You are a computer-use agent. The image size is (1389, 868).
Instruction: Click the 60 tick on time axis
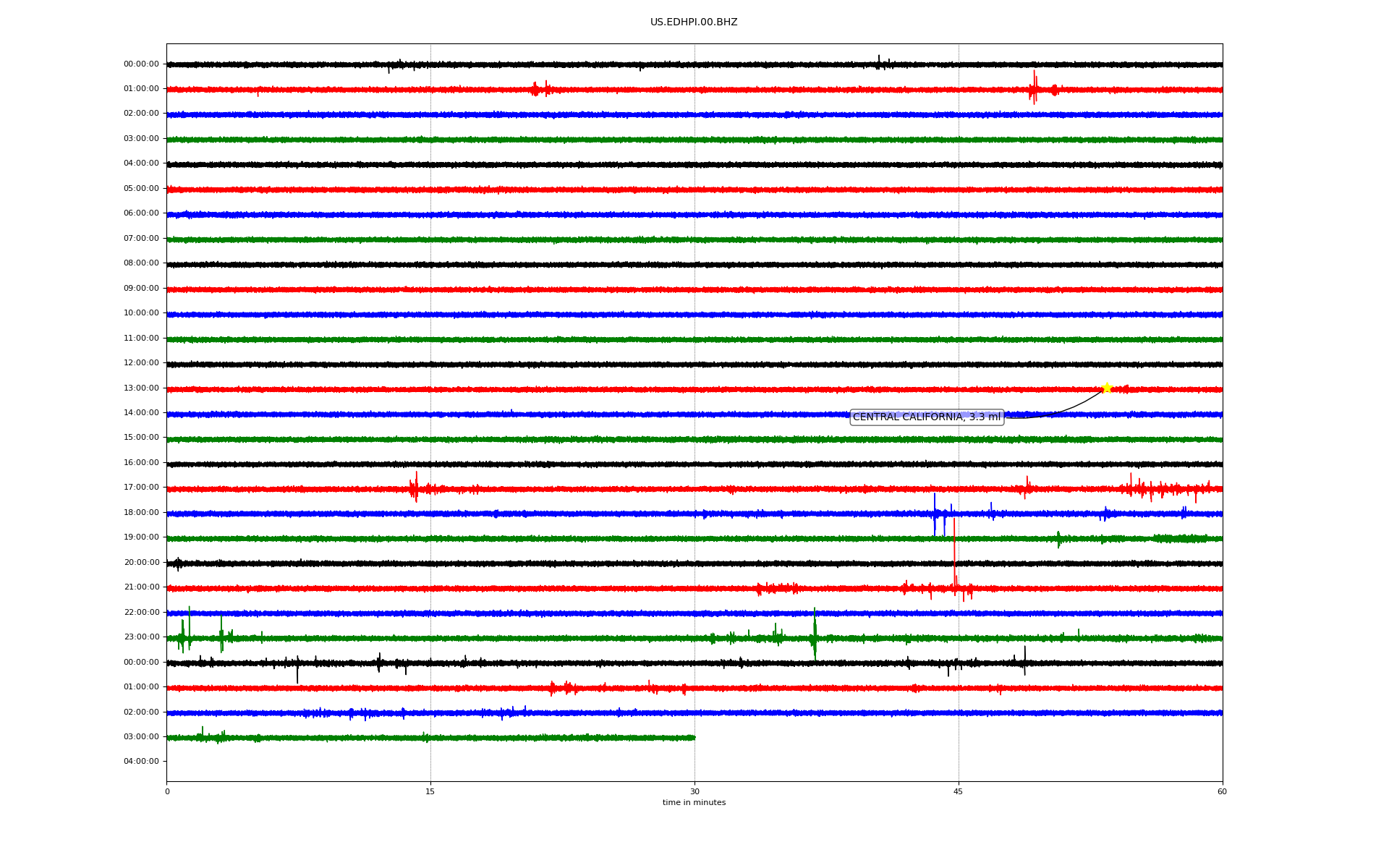coord(1222,791)
